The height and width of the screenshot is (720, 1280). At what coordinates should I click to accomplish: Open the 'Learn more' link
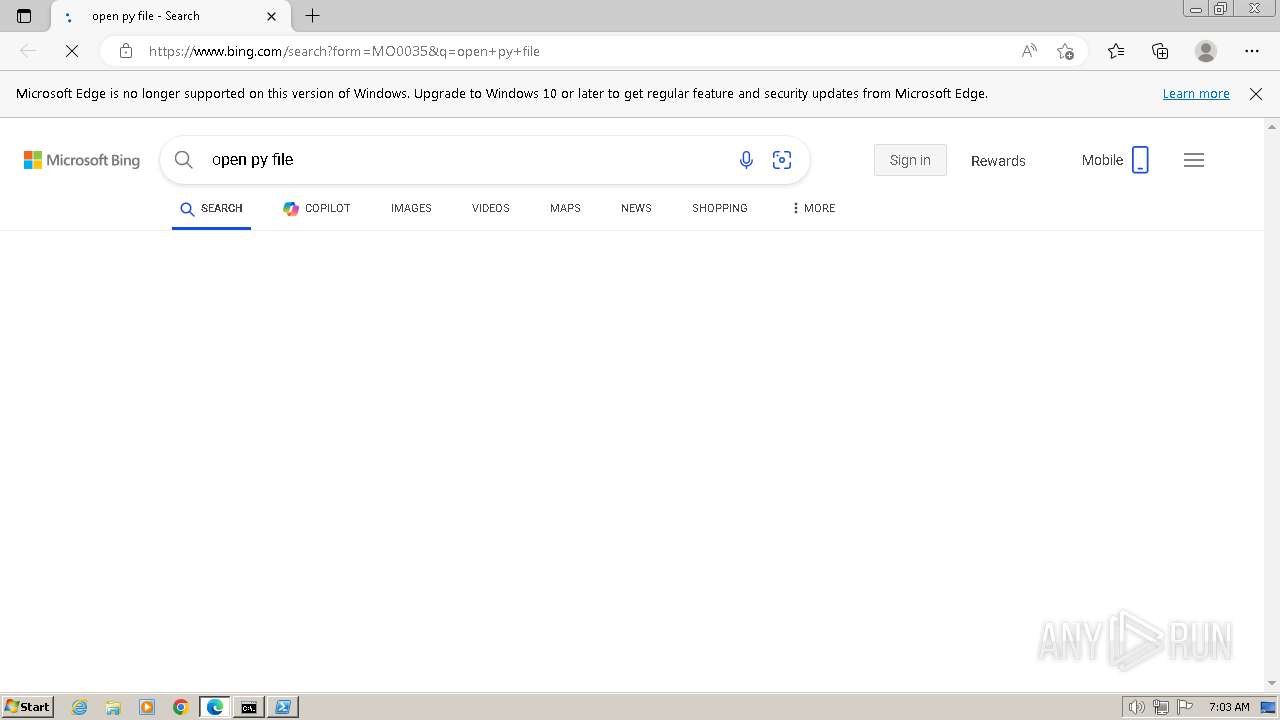1196,93
